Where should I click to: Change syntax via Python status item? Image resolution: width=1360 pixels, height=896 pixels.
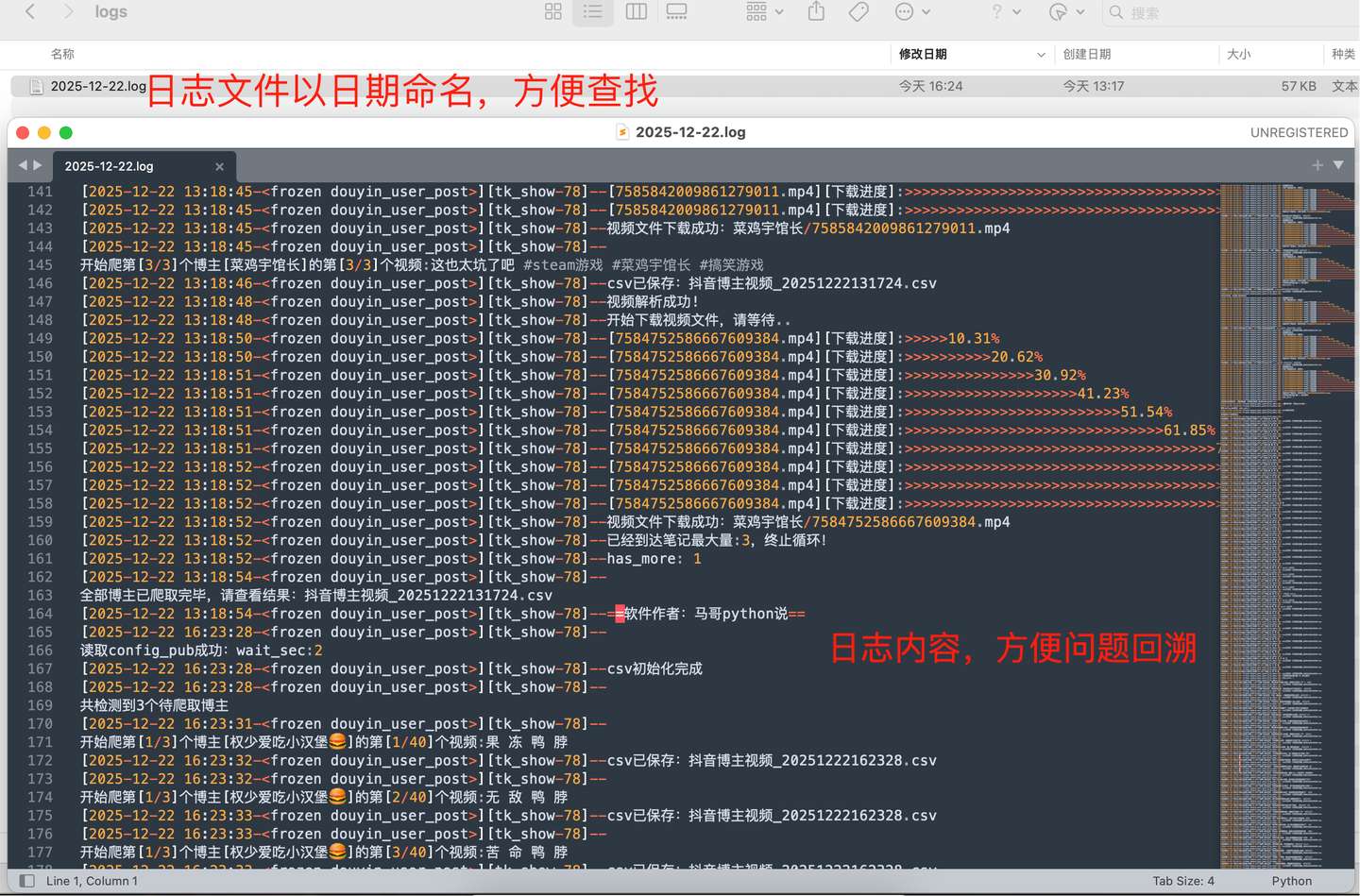pos(1291,881)
